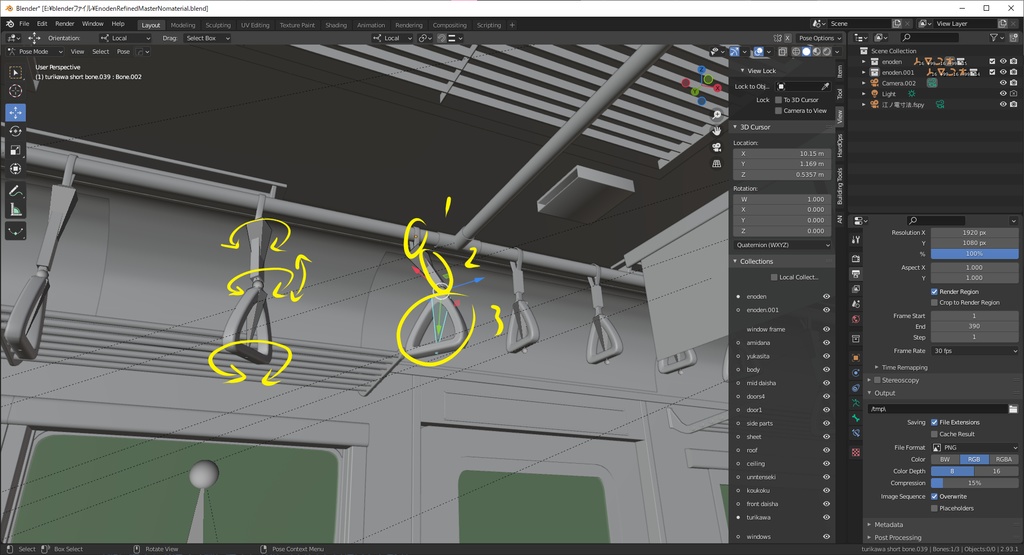Activate the Cursor tool
This screenshot has width=1024, height=555.
(x=15, y=91)
